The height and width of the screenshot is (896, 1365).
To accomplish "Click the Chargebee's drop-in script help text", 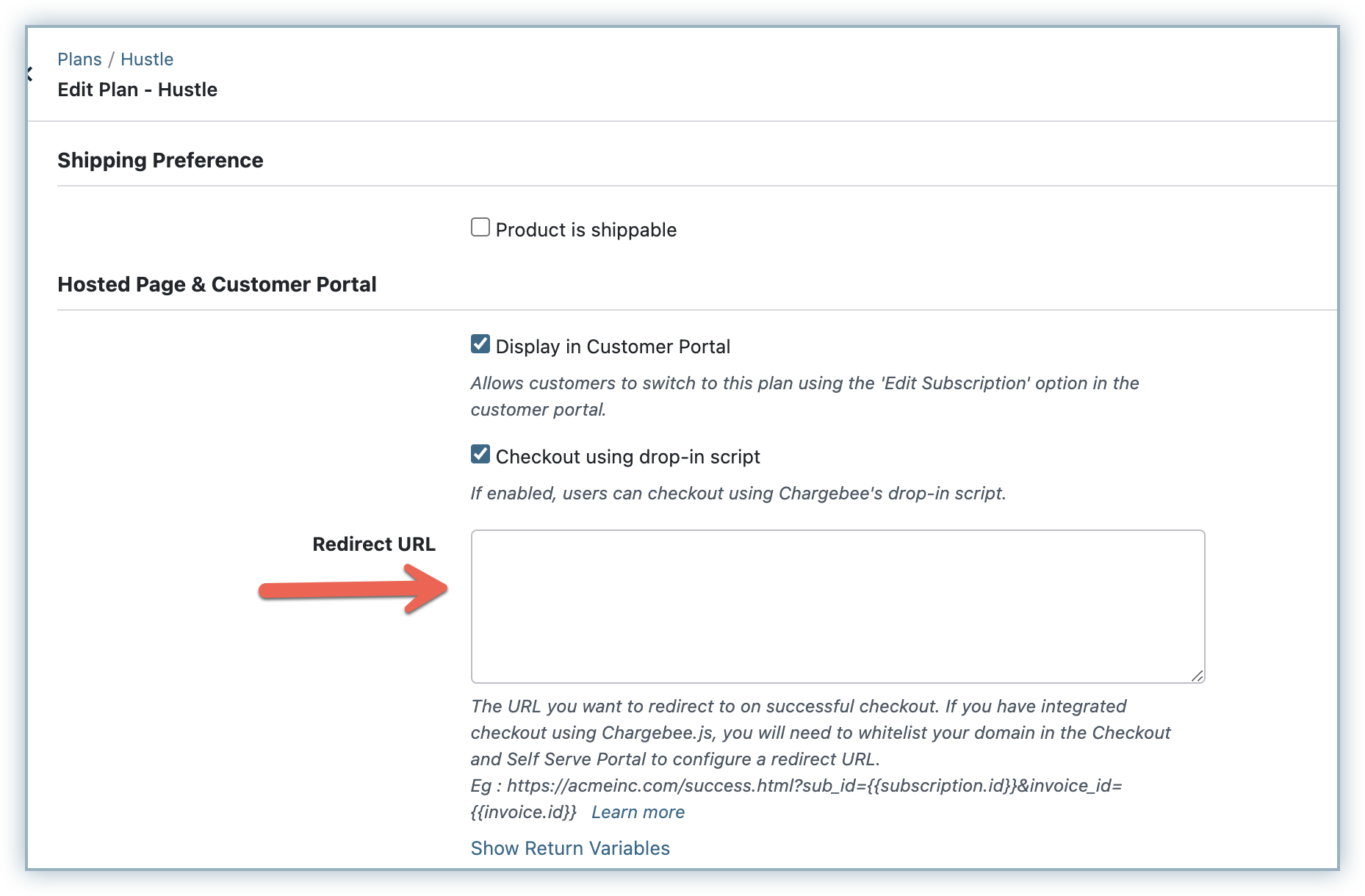I will click(738, 494).
